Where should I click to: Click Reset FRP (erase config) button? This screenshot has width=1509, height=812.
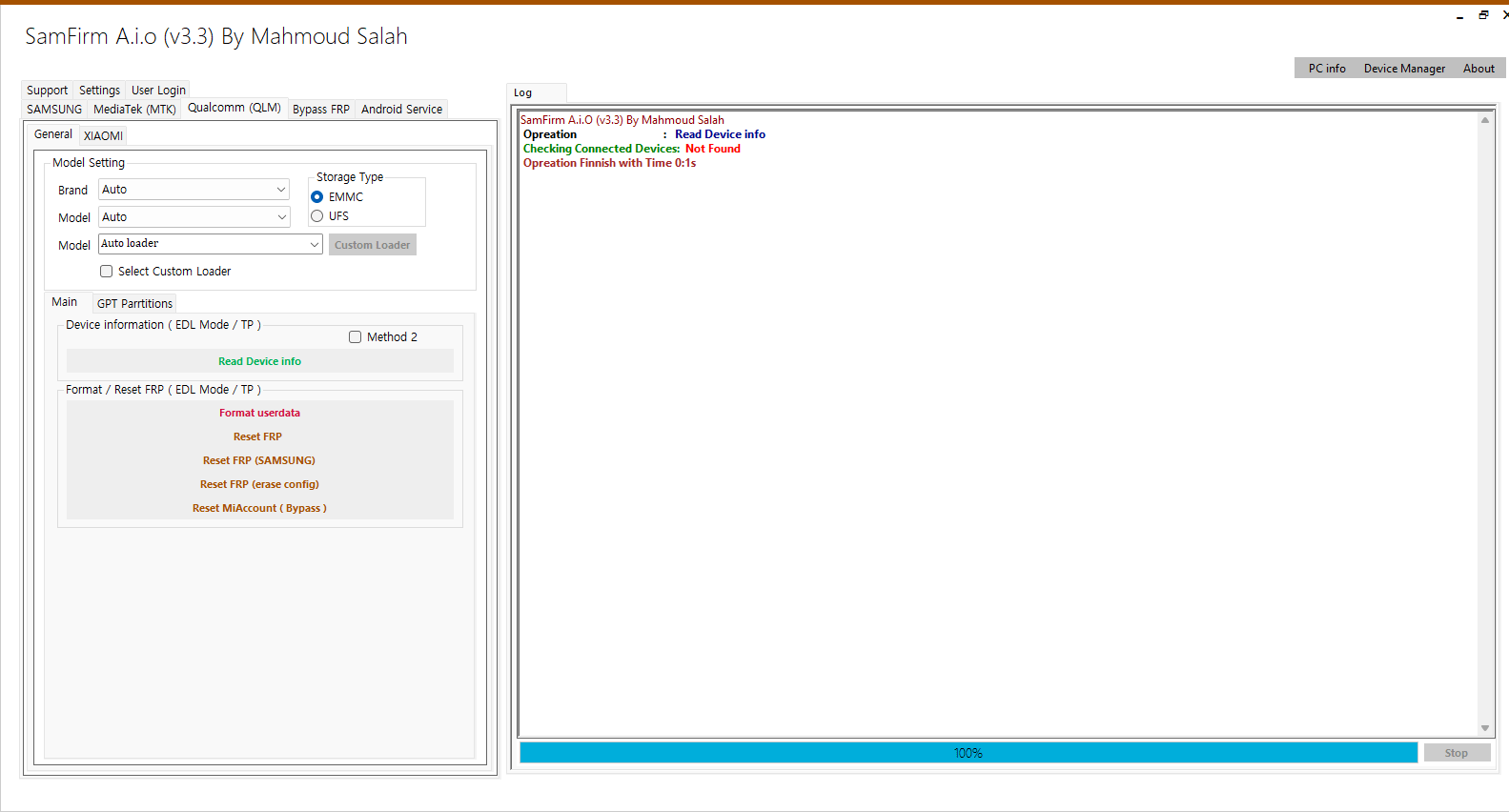(260, 484)
